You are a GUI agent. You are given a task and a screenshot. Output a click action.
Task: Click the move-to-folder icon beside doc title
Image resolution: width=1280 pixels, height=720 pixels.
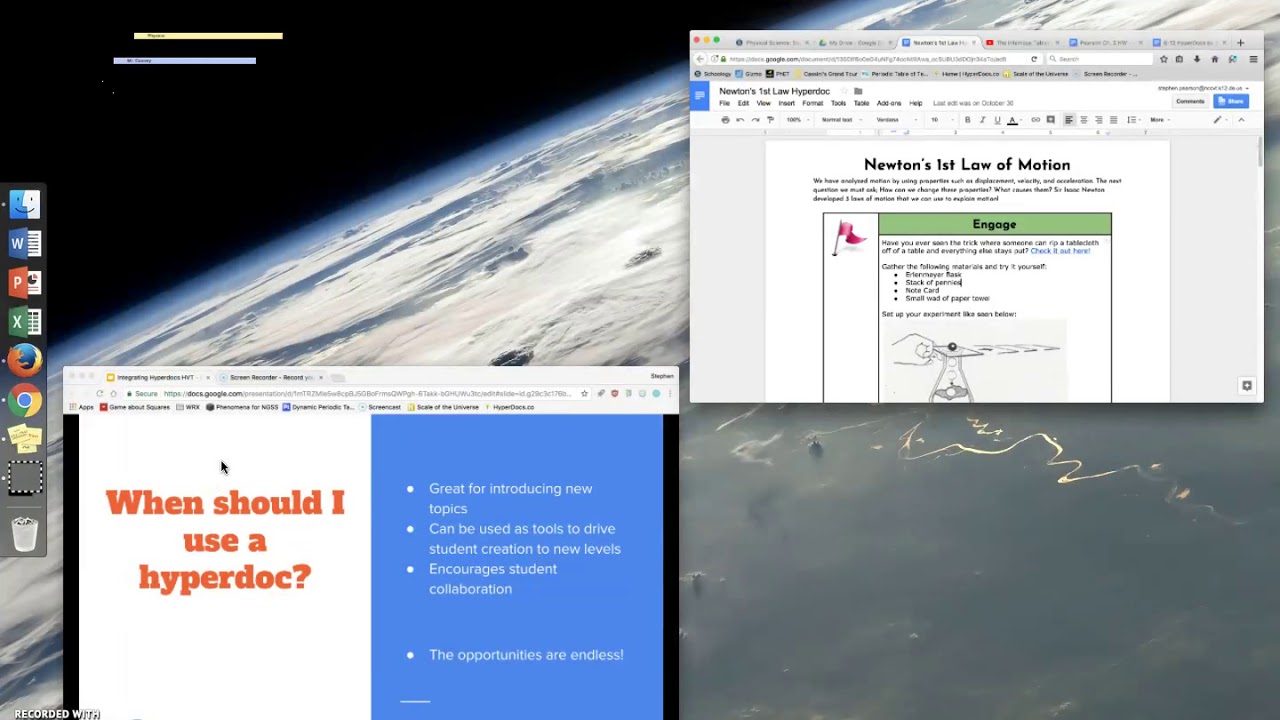click(858, 91)
